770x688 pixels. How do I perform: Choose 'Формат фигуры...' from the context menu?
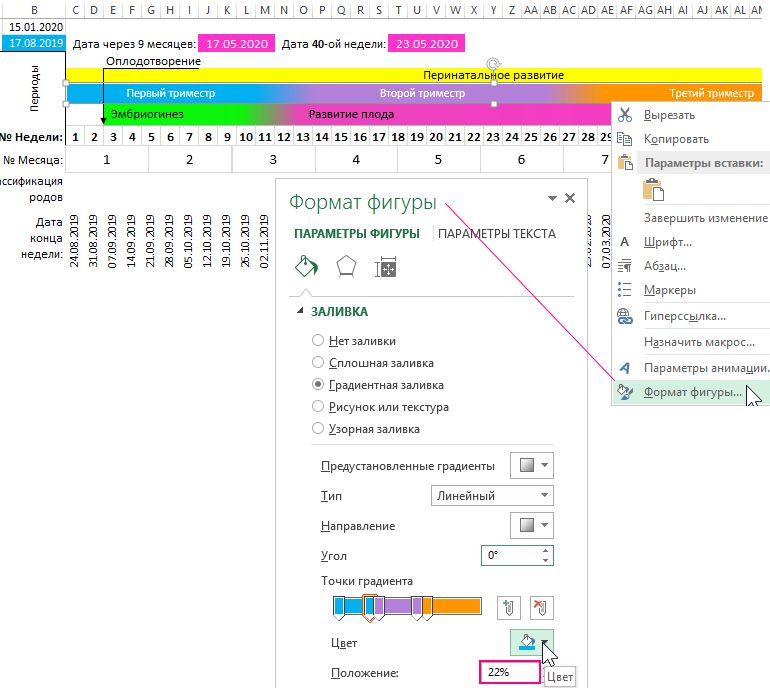(692, 392)
